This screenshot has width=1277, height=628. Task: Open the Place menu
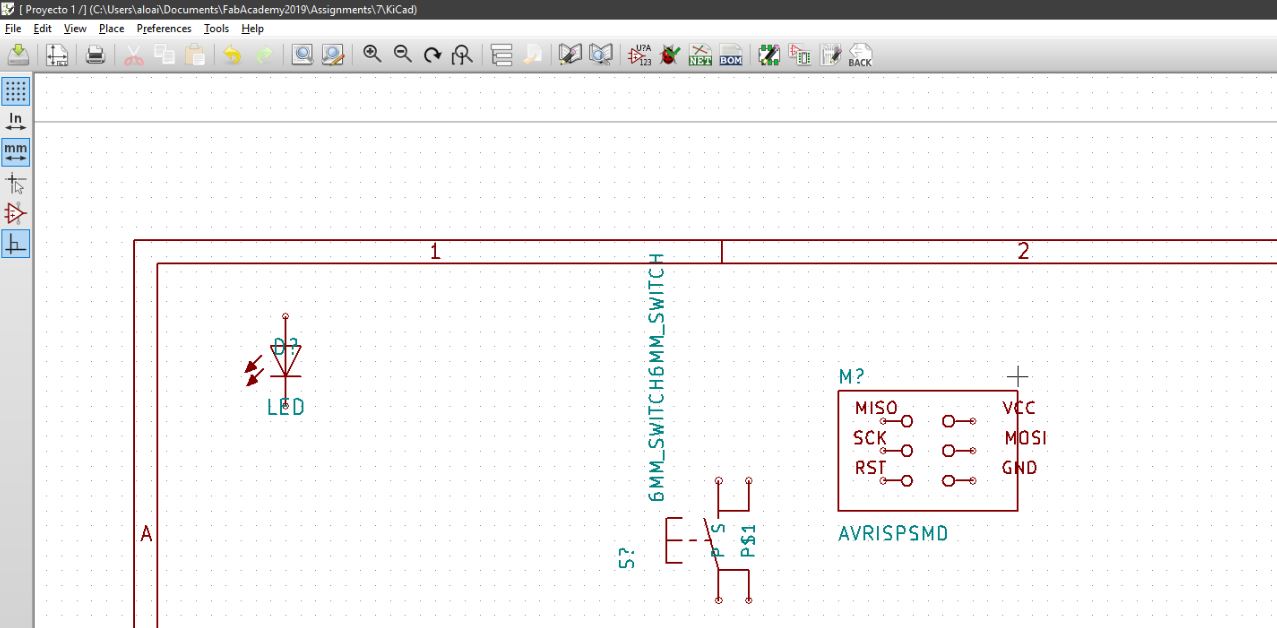[111, 29]
